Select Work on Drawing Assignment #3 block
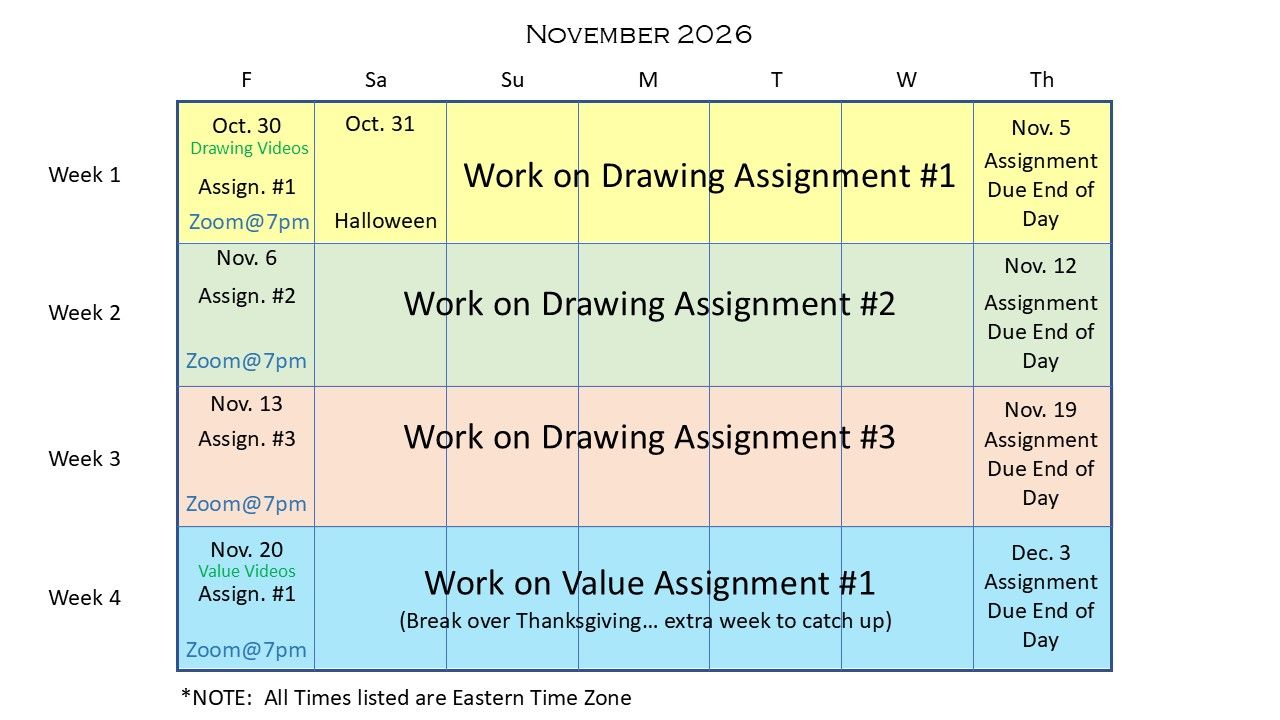This screenshot has height=720, width=1280. click(649, 437)
